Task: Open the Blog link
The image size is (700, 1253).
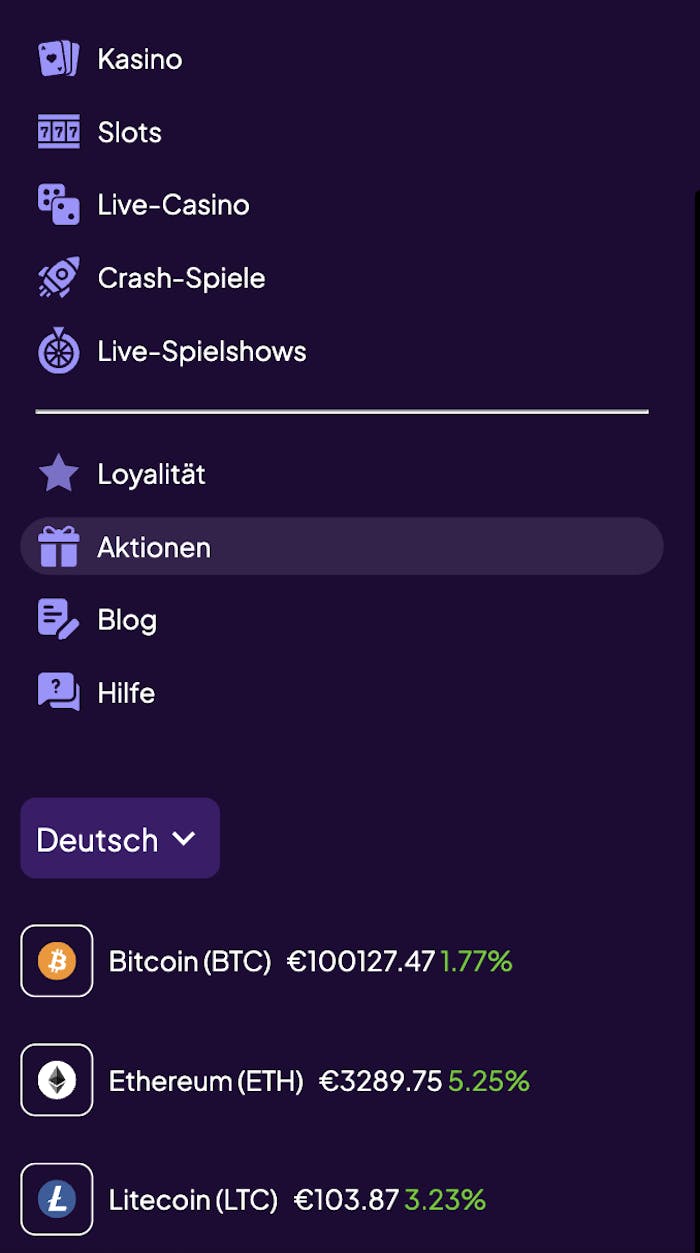Action: click(x=127, y=620)
